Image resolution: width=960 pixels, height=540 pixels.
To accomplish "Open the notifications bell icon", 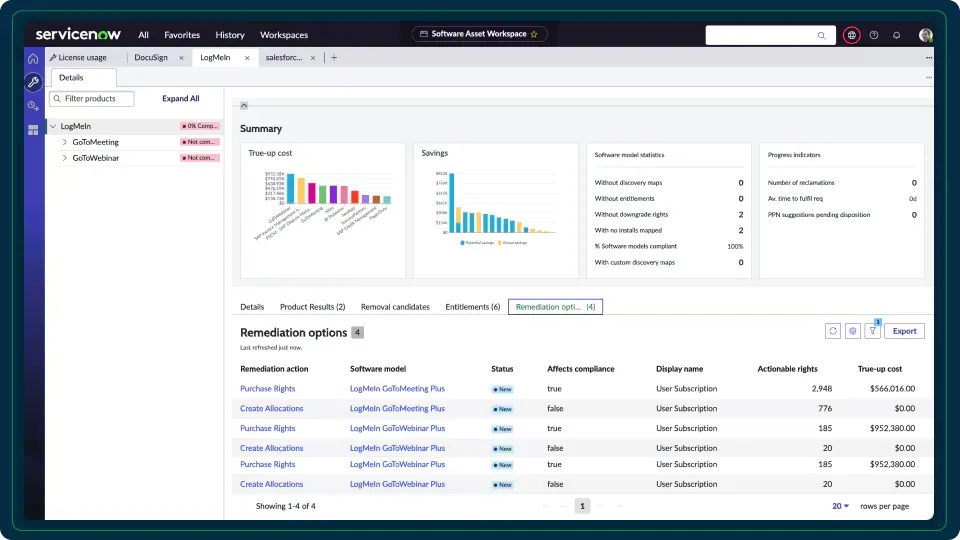I will tap(896, 35).
